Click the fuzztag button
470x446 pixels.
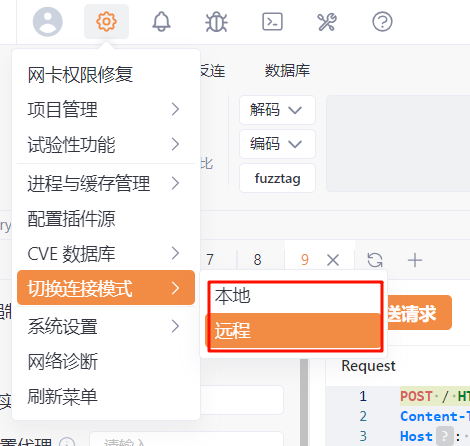pyautogui.click(x=277, y=178)
